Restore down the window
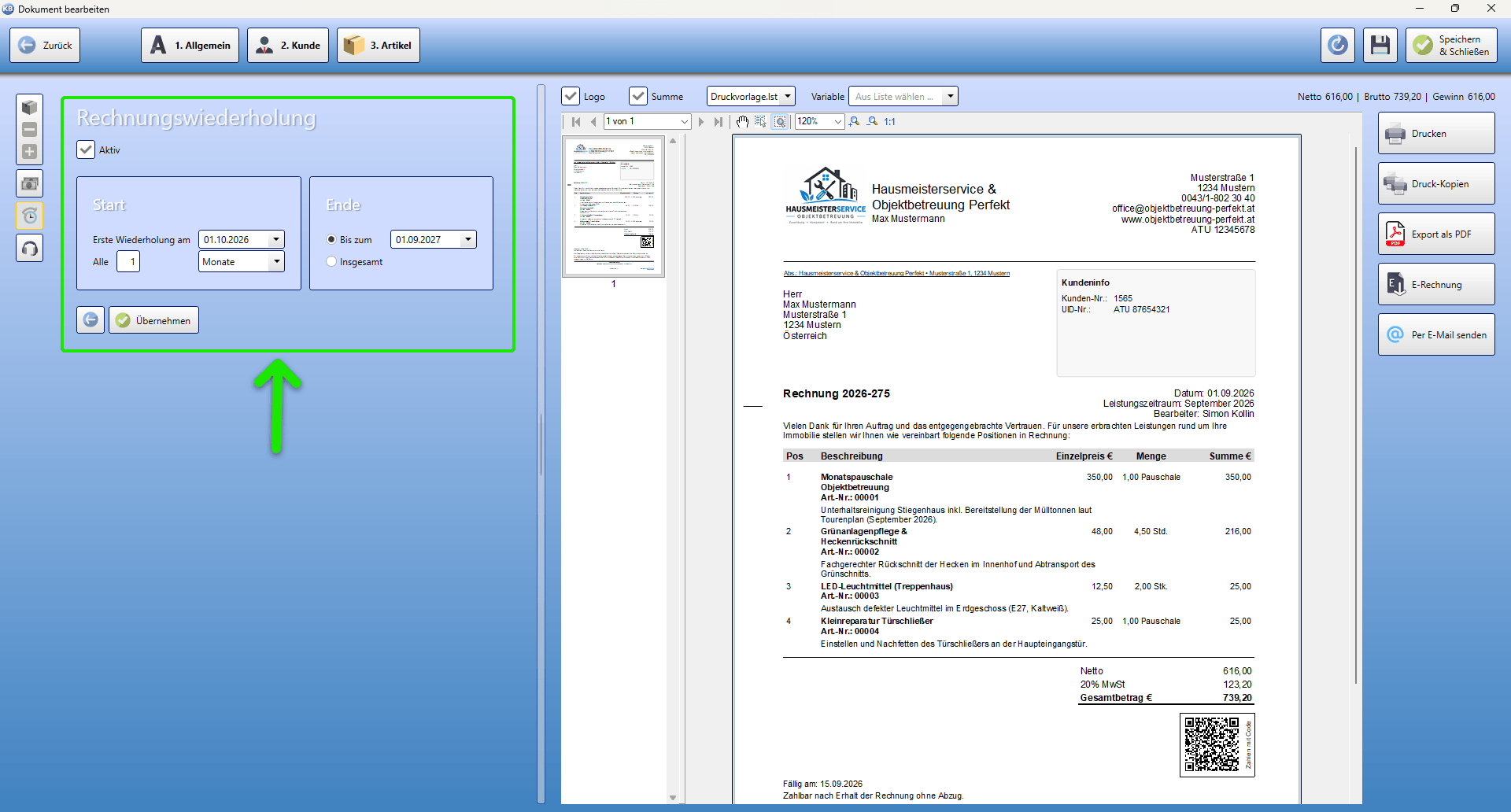Viewport: 1511px width, 812px height. point(1455,9)
